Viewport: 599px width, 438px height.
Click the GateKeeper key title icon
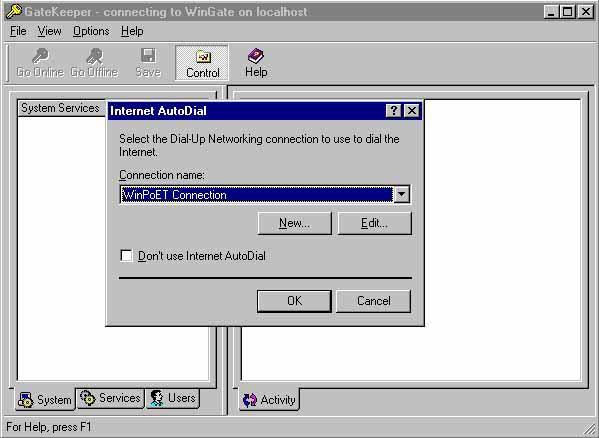coord(14,12)
